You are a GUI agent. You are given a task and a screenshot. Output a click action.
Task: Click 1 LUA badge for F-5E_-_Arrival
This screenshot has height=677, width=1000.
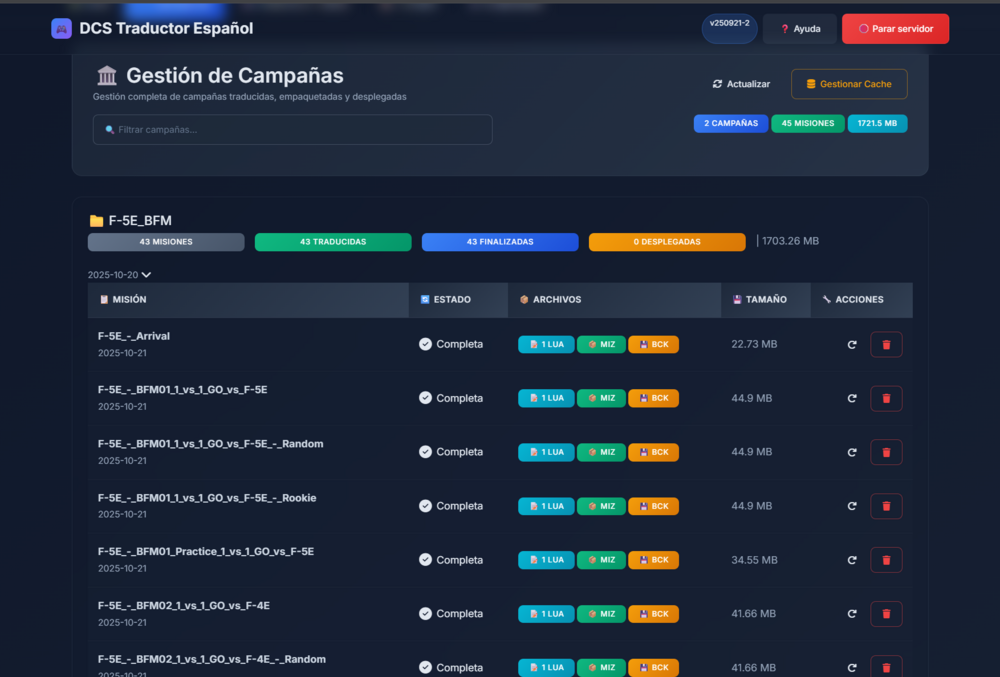546,344
